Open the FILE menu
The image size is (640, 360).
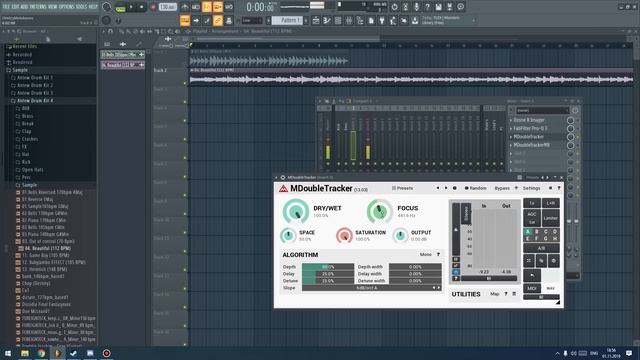6,7
